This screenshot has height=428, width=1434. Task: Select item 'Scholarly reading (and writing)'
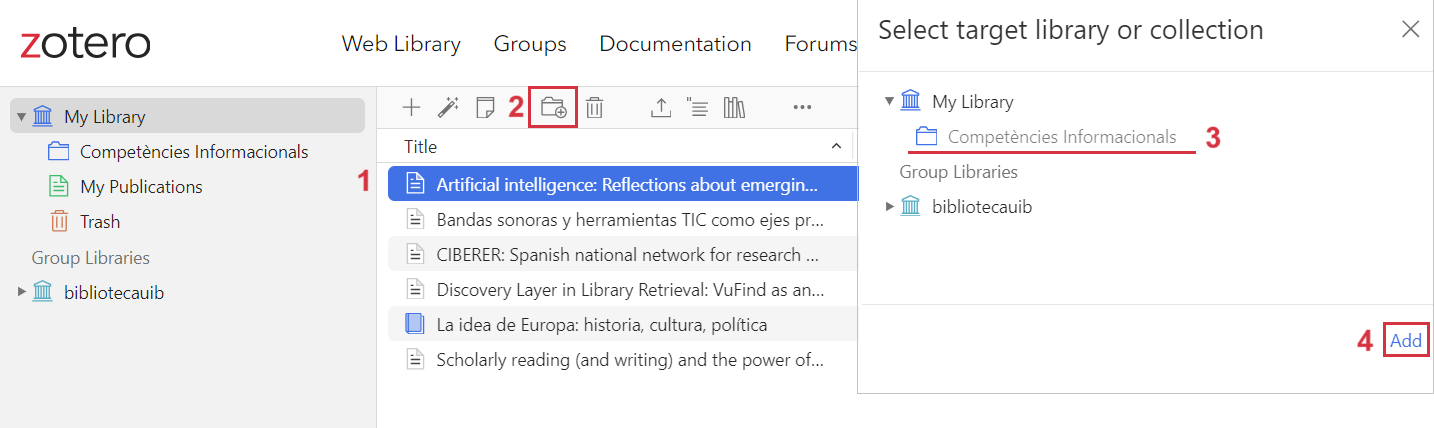pos(623,359)
